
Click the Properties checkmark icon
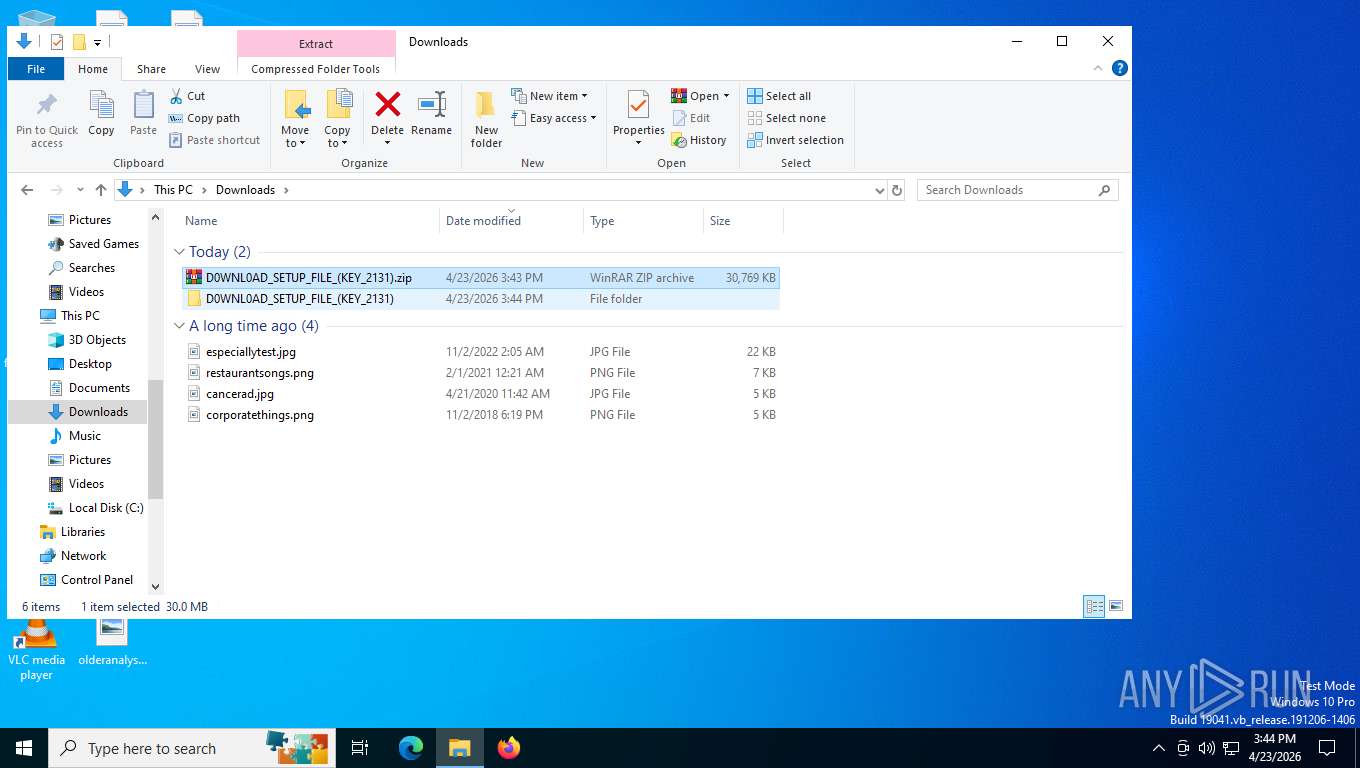[x=638, y=105]
